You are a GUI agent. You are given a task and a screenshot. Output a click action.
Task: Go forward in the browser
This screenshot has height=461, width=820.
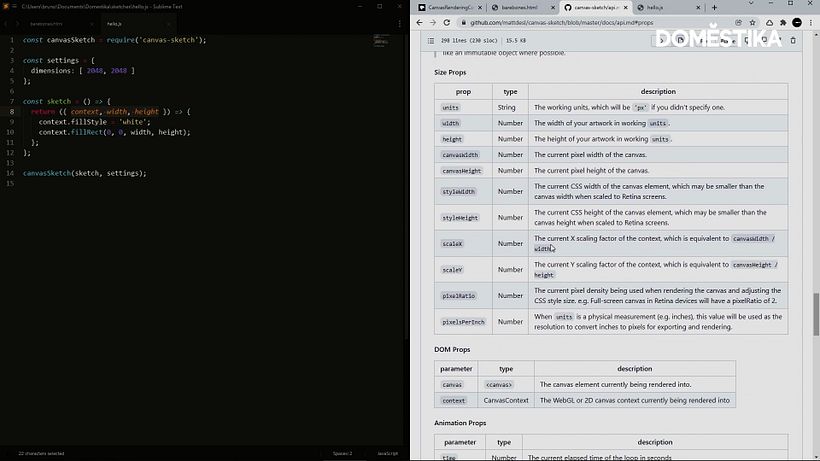tap(432, 22)
